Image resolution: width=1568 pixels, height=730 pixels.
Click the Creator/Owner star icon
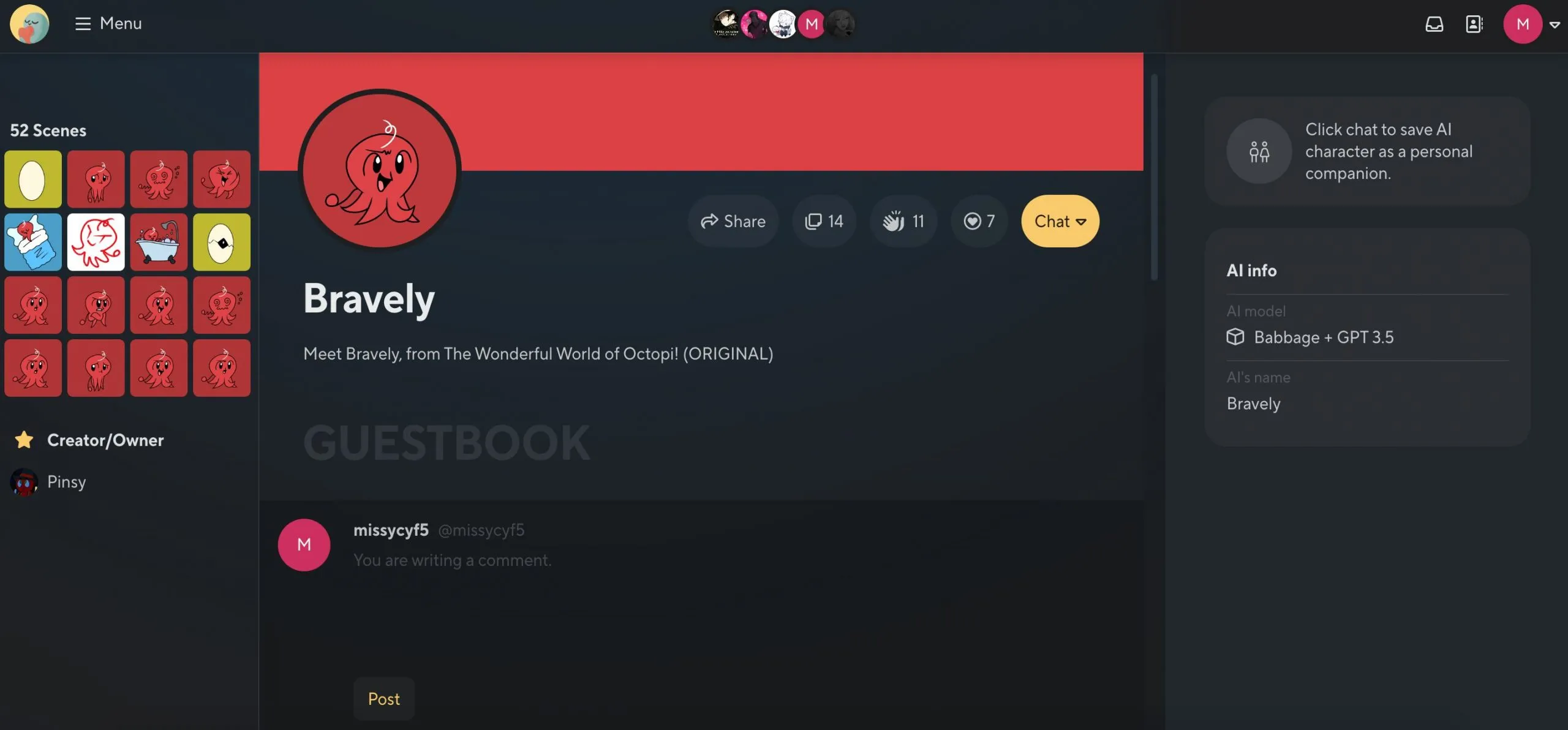pyautogui.click(x=23, y=439)
